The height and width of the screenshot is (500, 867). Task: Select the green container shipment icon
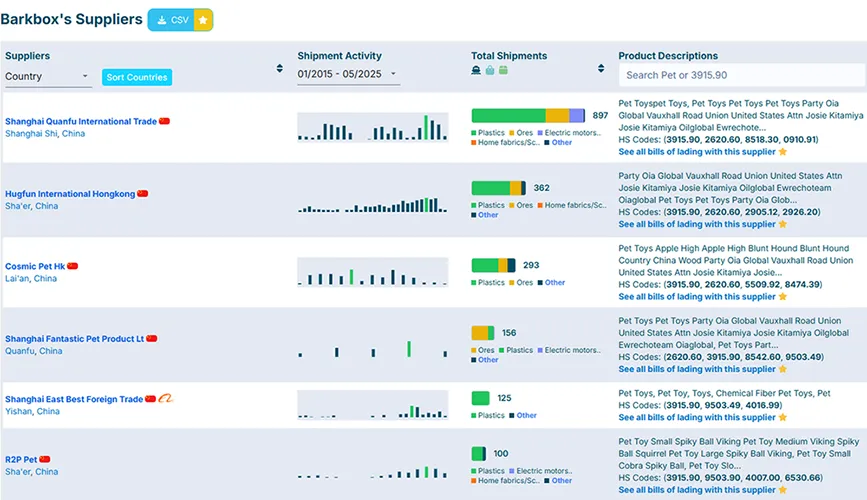(503, 70)
